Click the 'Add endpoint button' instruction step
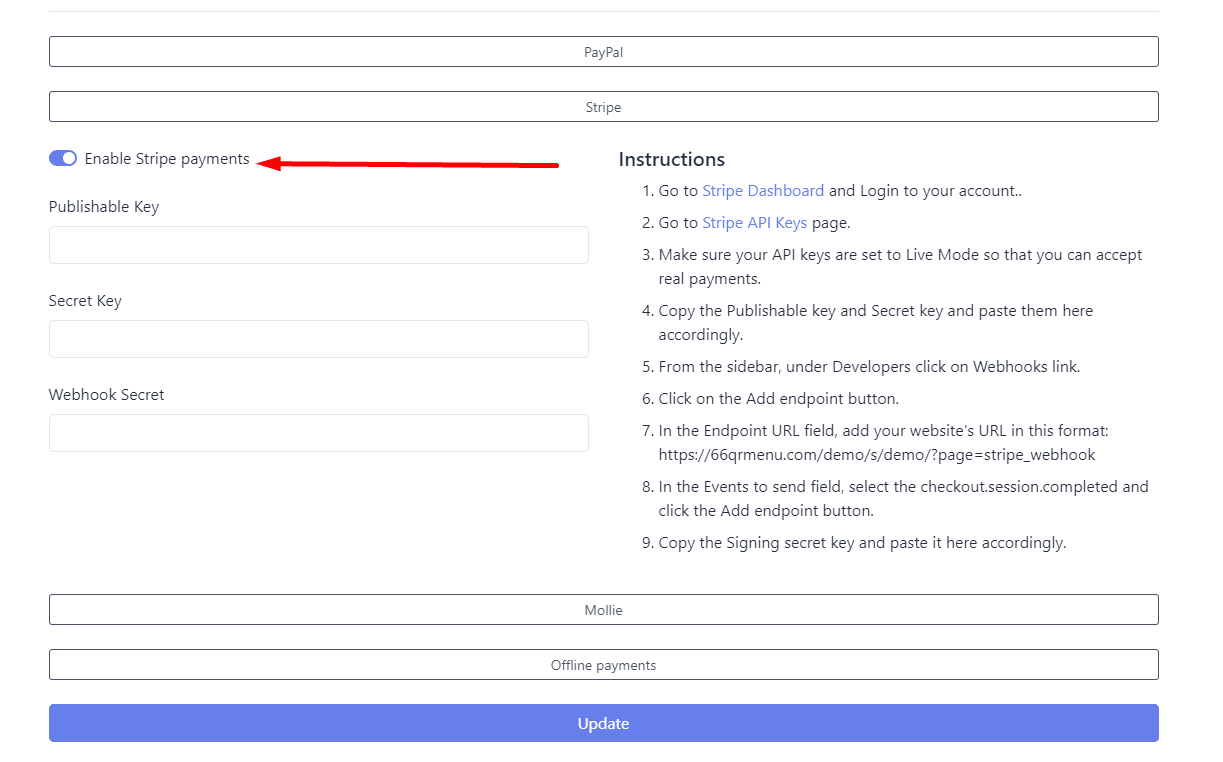 tap(778, 399)
